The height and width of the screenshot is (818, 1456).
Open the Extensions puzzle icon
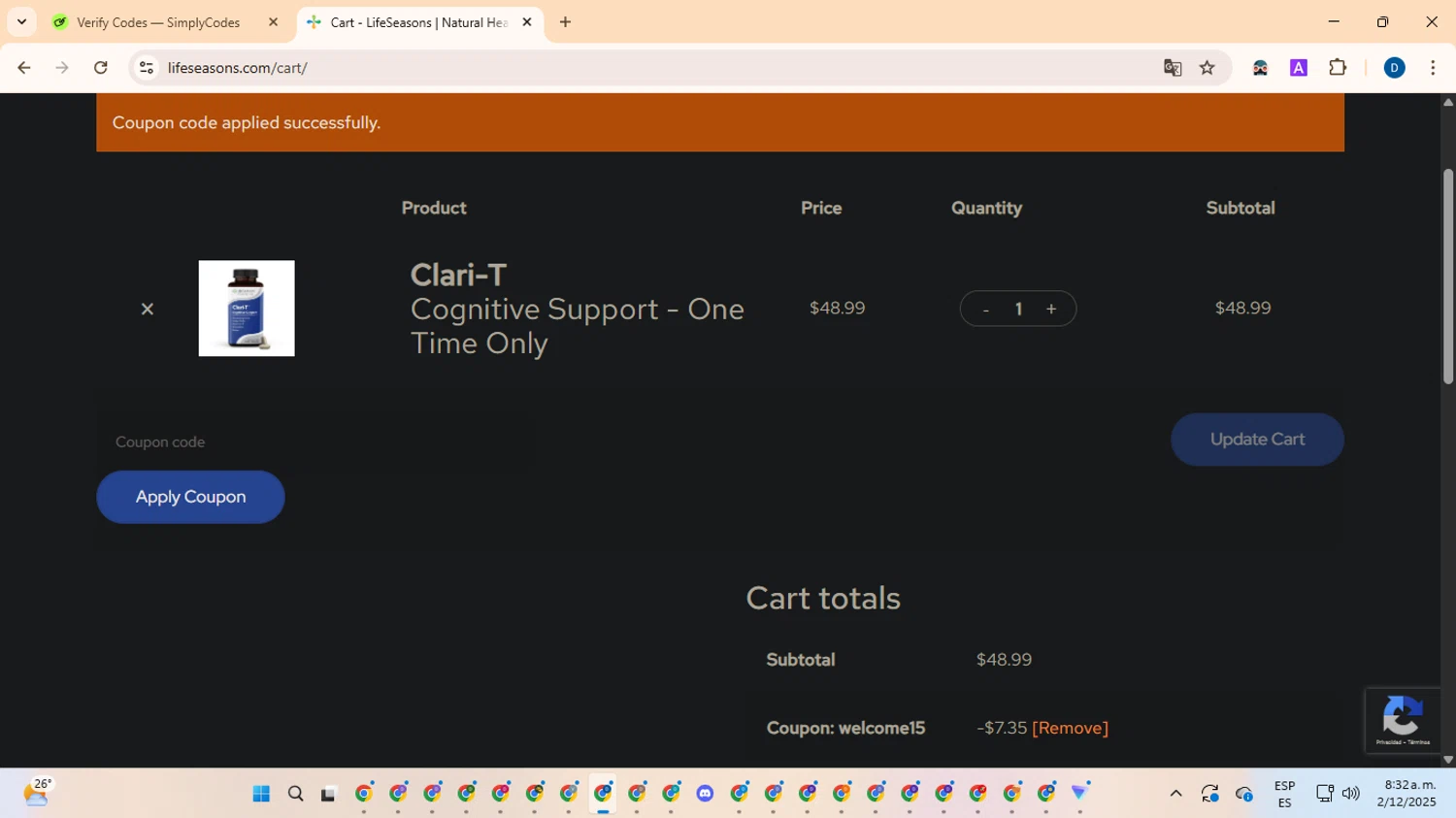(1338, 68)
